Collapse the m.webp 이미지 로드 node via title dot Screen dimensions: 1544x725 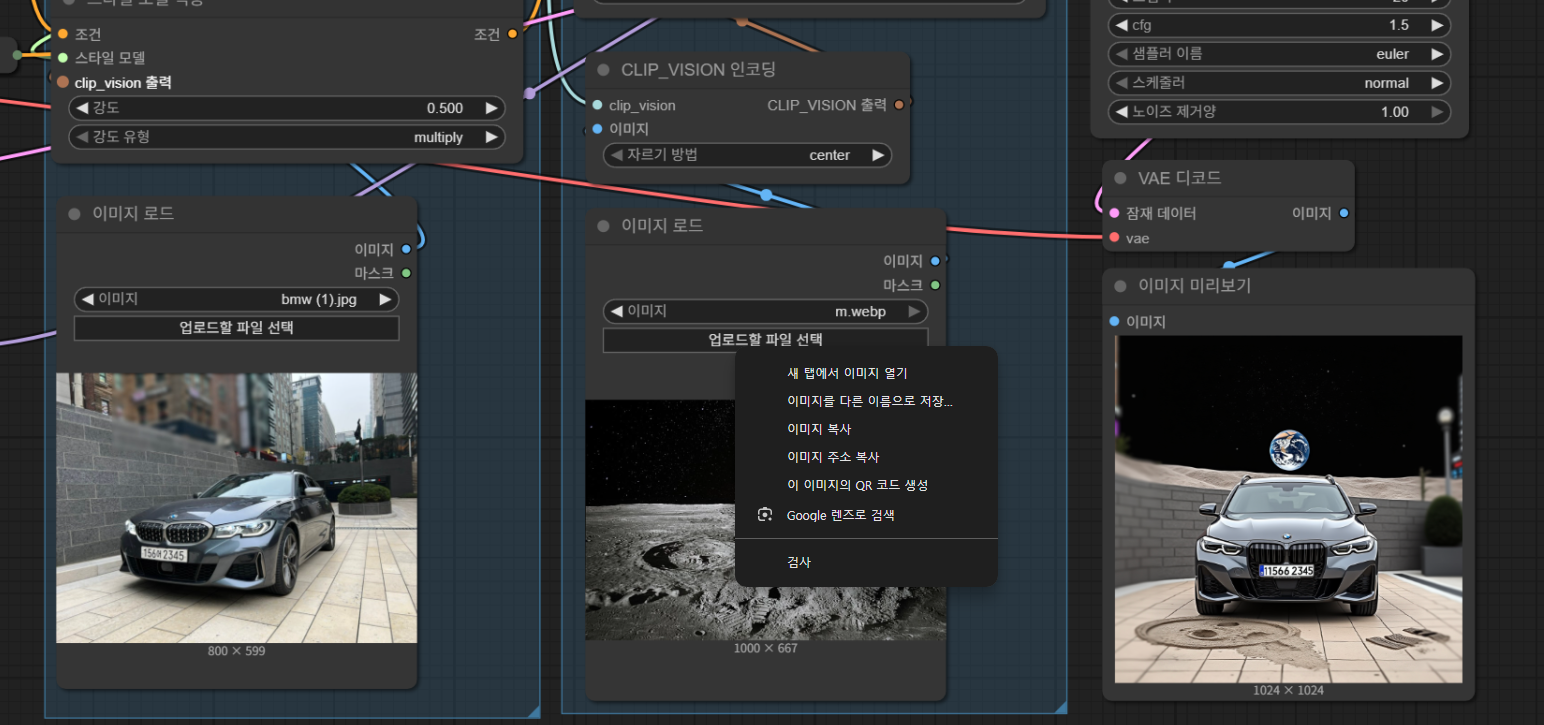tap(603, 226)
